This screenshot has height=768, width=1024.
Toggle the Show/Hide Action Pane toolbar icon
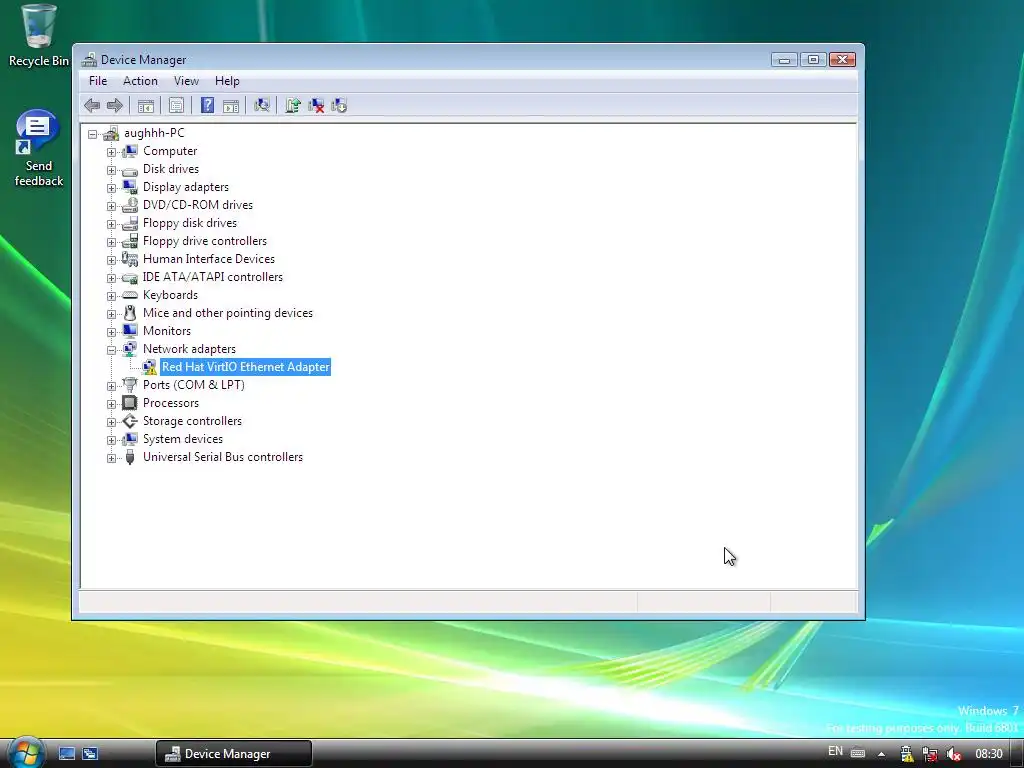click(x=231, y=105)
